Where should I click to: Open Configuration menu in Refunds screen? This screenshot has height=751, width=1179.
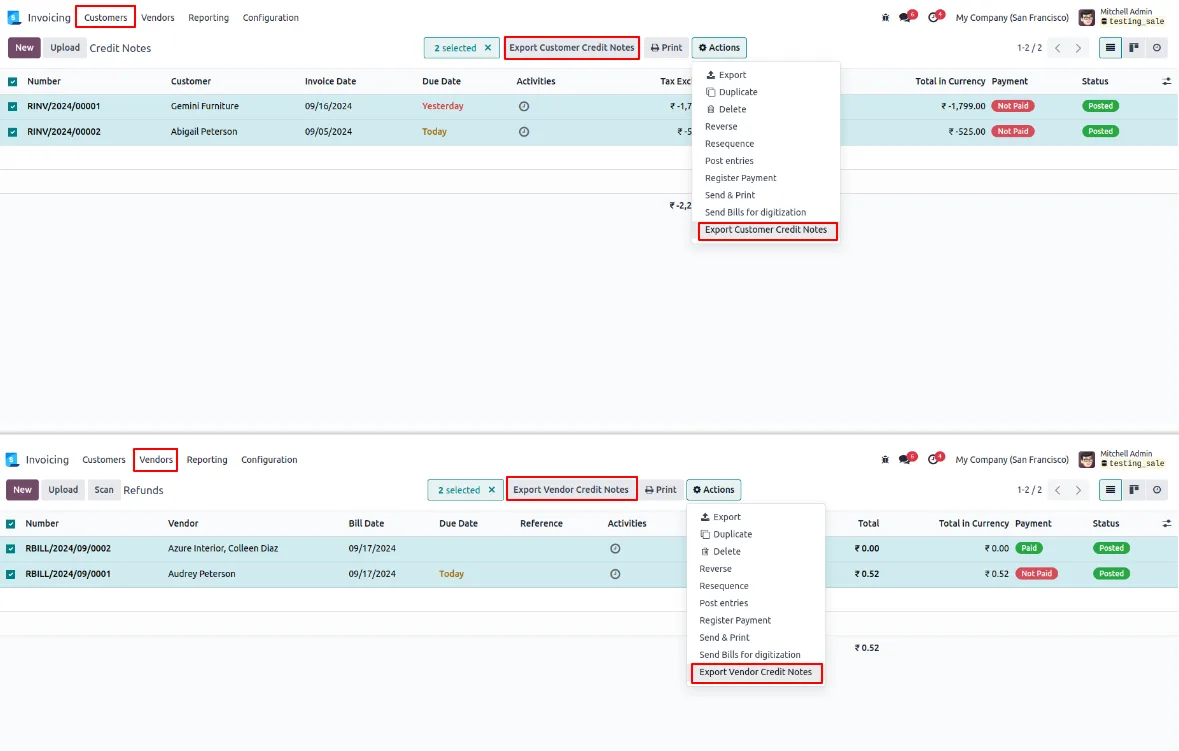(x=269, y=459)
